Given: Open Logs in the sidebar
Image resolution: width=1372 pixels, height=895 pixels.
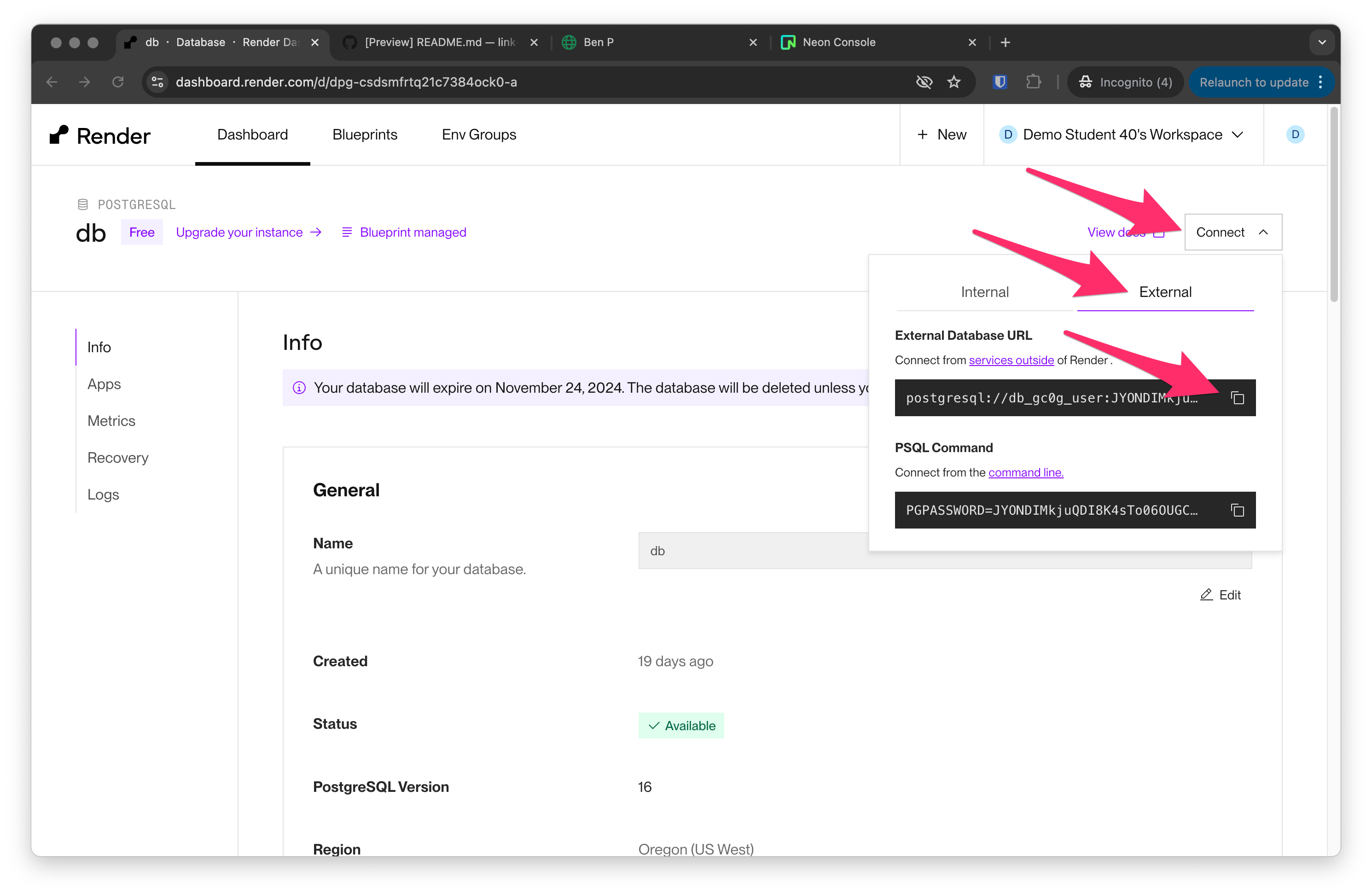Looking at the screenshot, I should (x=103, y=494).
